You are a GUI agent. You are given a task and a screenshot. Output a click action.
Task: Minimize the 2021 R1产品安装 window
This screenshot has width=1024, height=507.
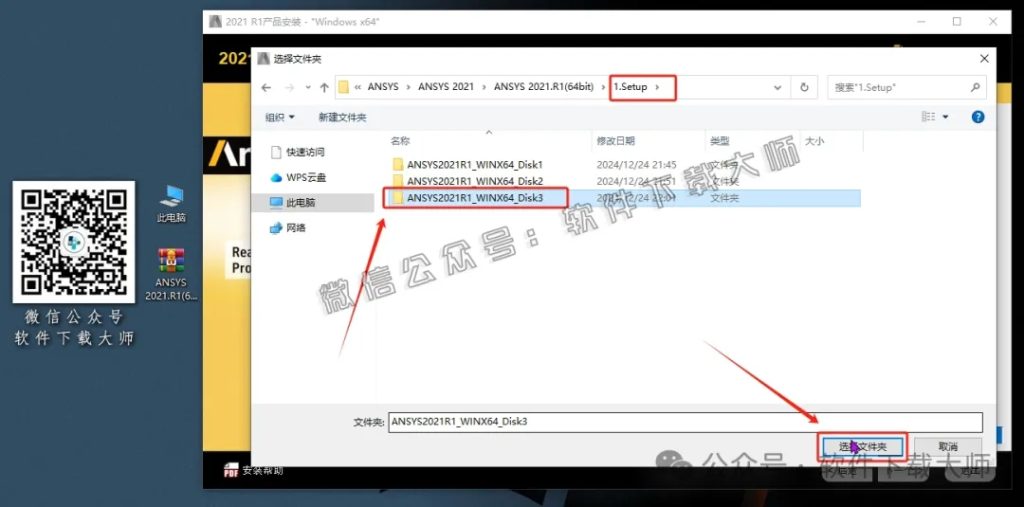click(920, 22)
